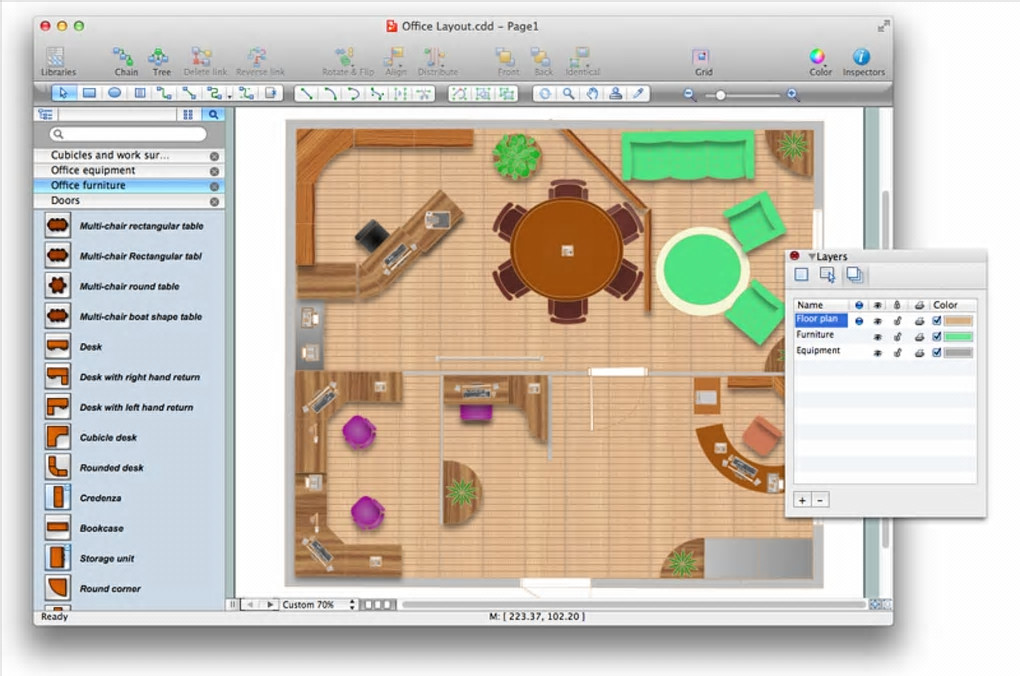This screenshot has height=676, width=1020.
Task: Toggle lock on Furniture layer
Action: (x=898, y=336)
